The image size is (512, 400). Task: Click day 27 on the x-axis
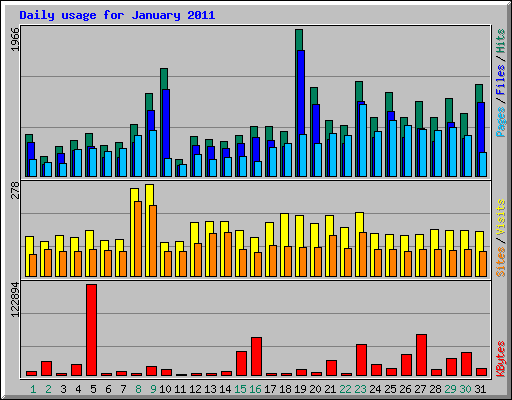click(x=420, y=389)
